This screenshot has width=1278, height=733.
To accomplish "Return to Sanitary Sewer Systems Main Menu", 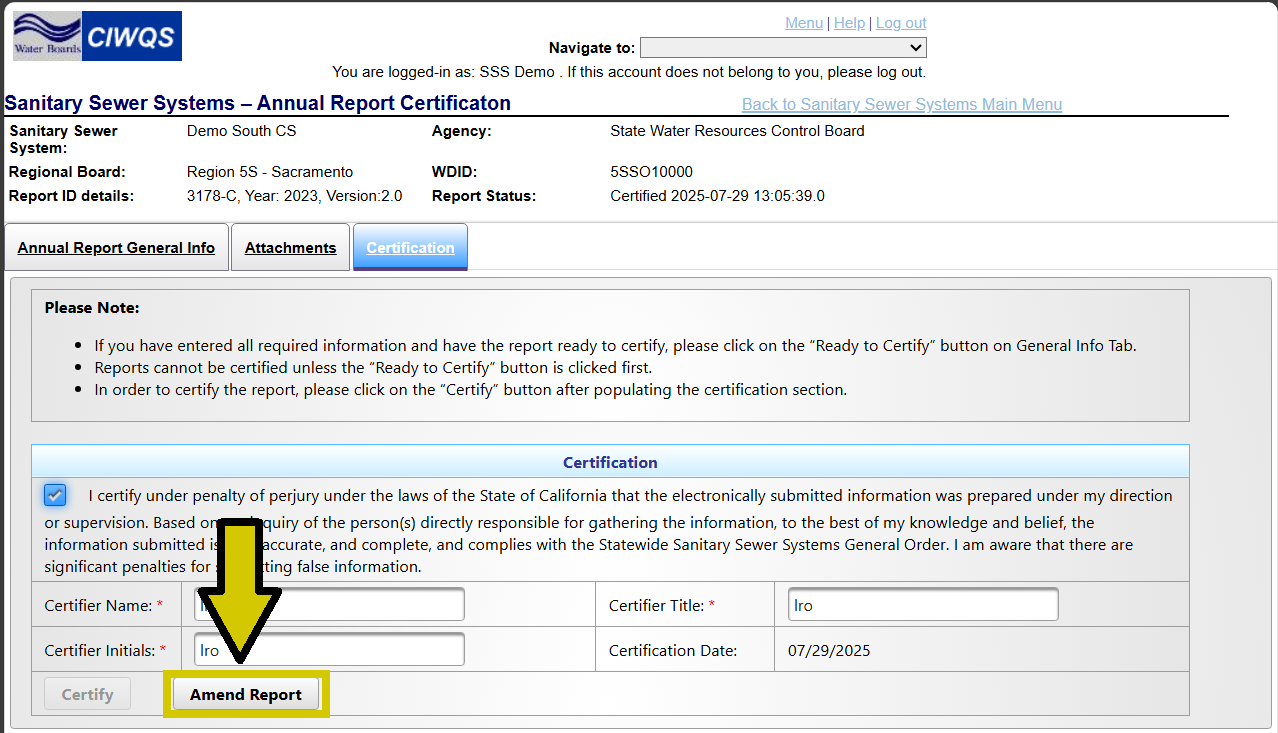I will pos(901,104).
